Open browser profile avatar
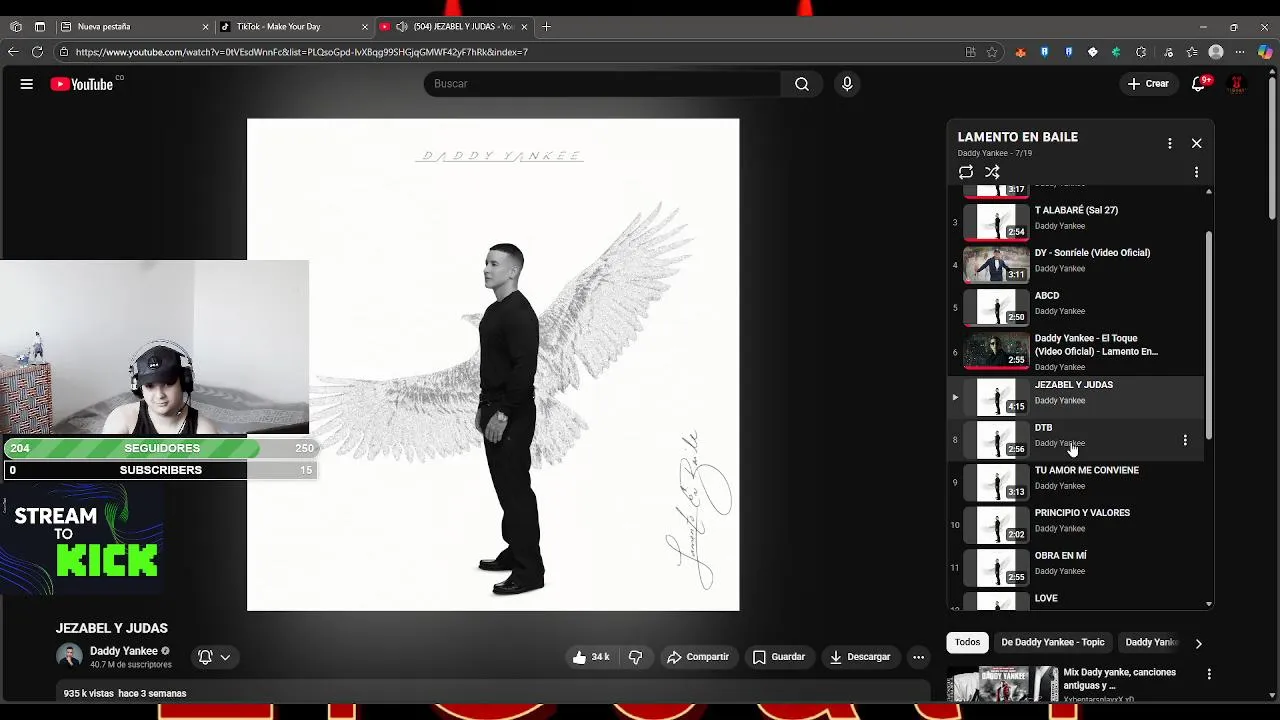This screenshot has width=1280, height=720. tap(1216, 52)
